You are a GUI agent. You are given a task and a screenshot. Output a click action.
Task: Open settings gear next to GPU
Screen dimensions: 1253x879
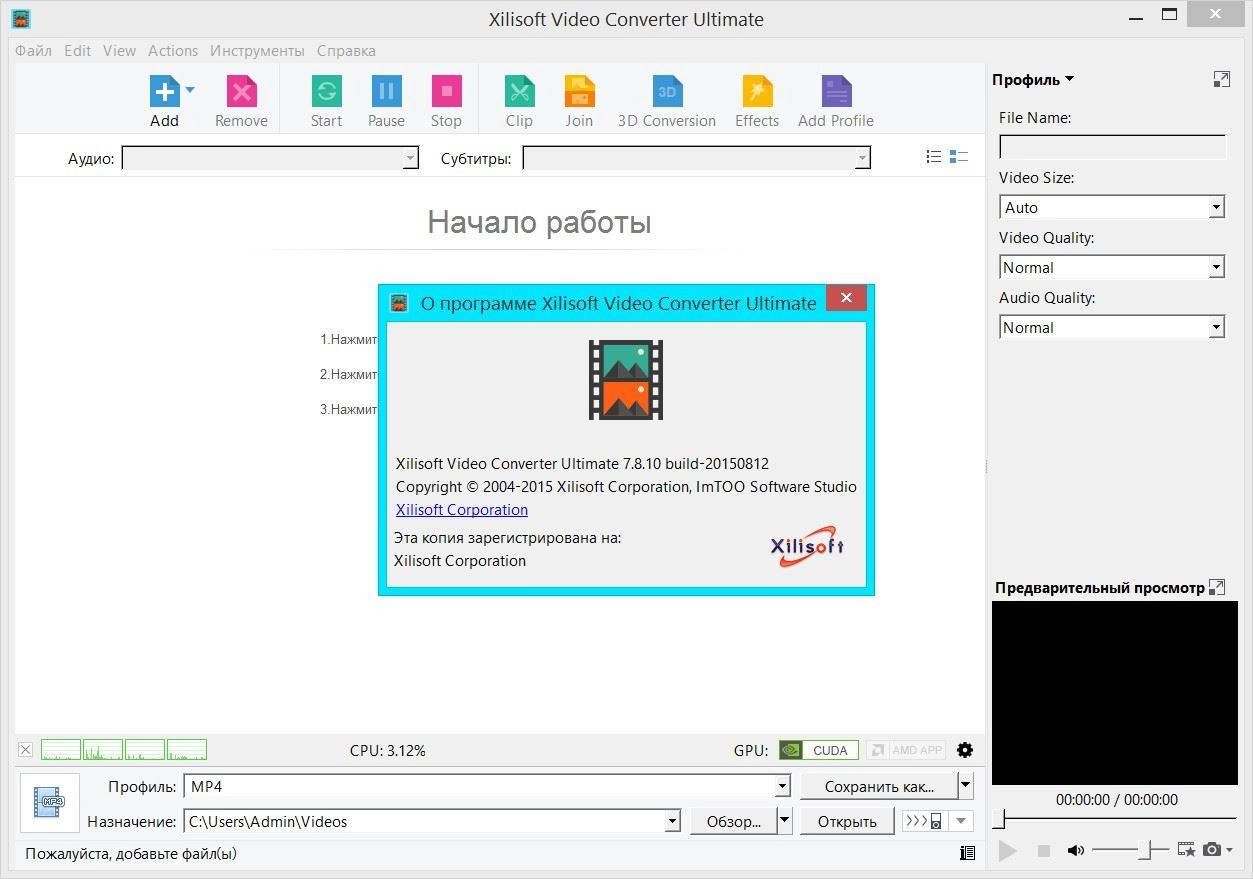pos(965,750)
